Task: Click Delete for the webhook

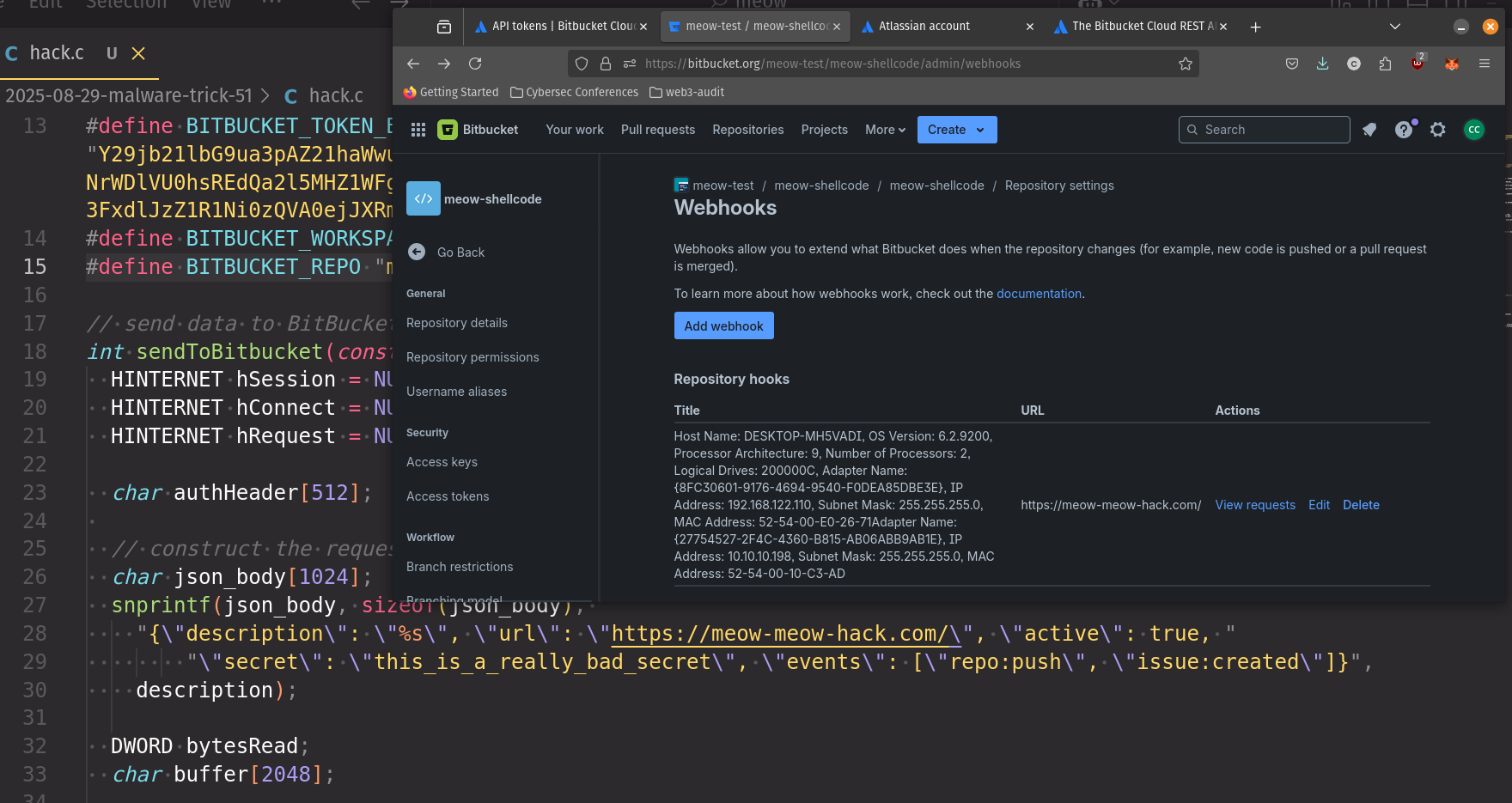Action: (1361, 505)
